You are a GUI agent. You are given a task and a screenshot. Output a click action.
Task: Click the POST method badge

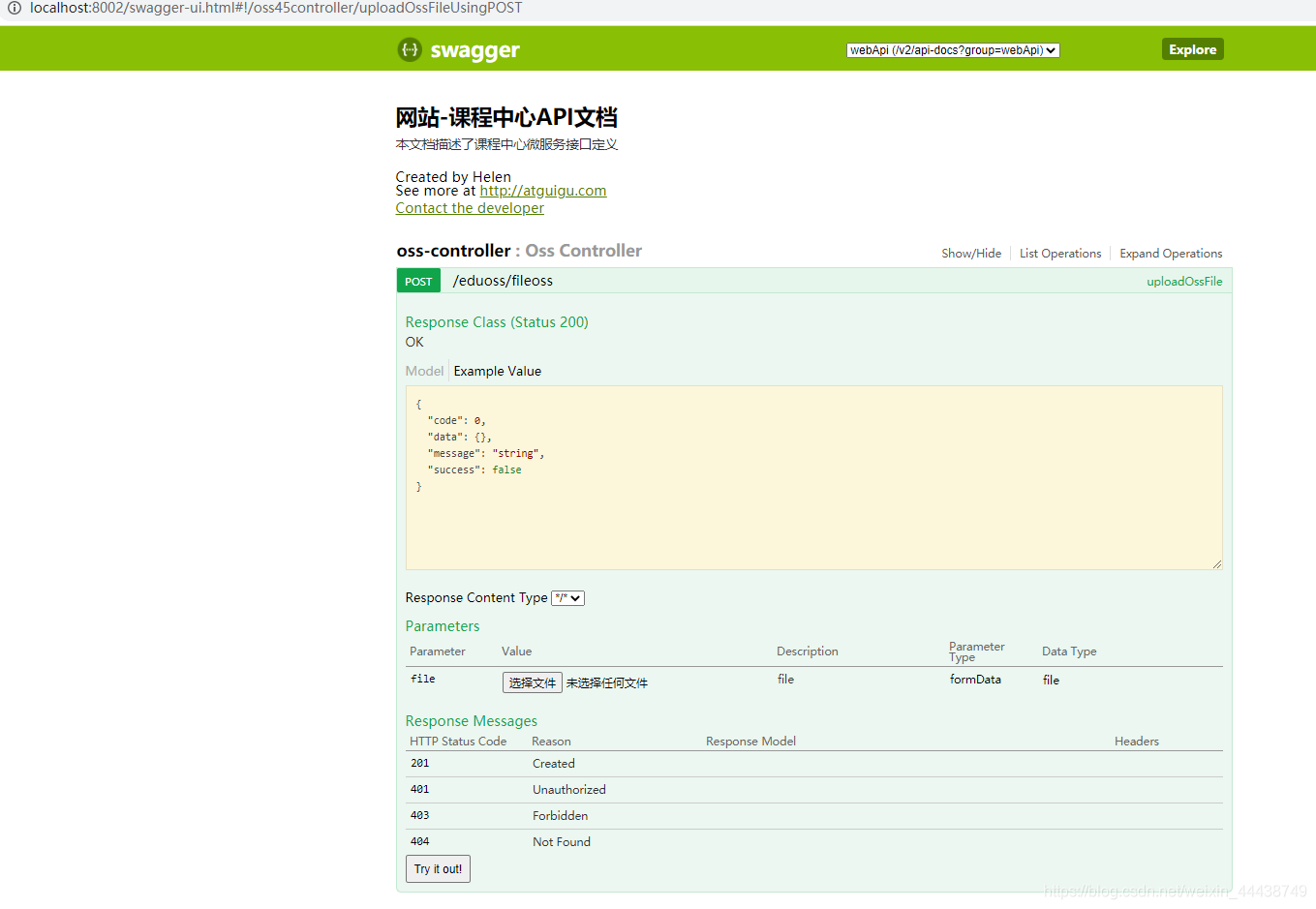point(418,281)
